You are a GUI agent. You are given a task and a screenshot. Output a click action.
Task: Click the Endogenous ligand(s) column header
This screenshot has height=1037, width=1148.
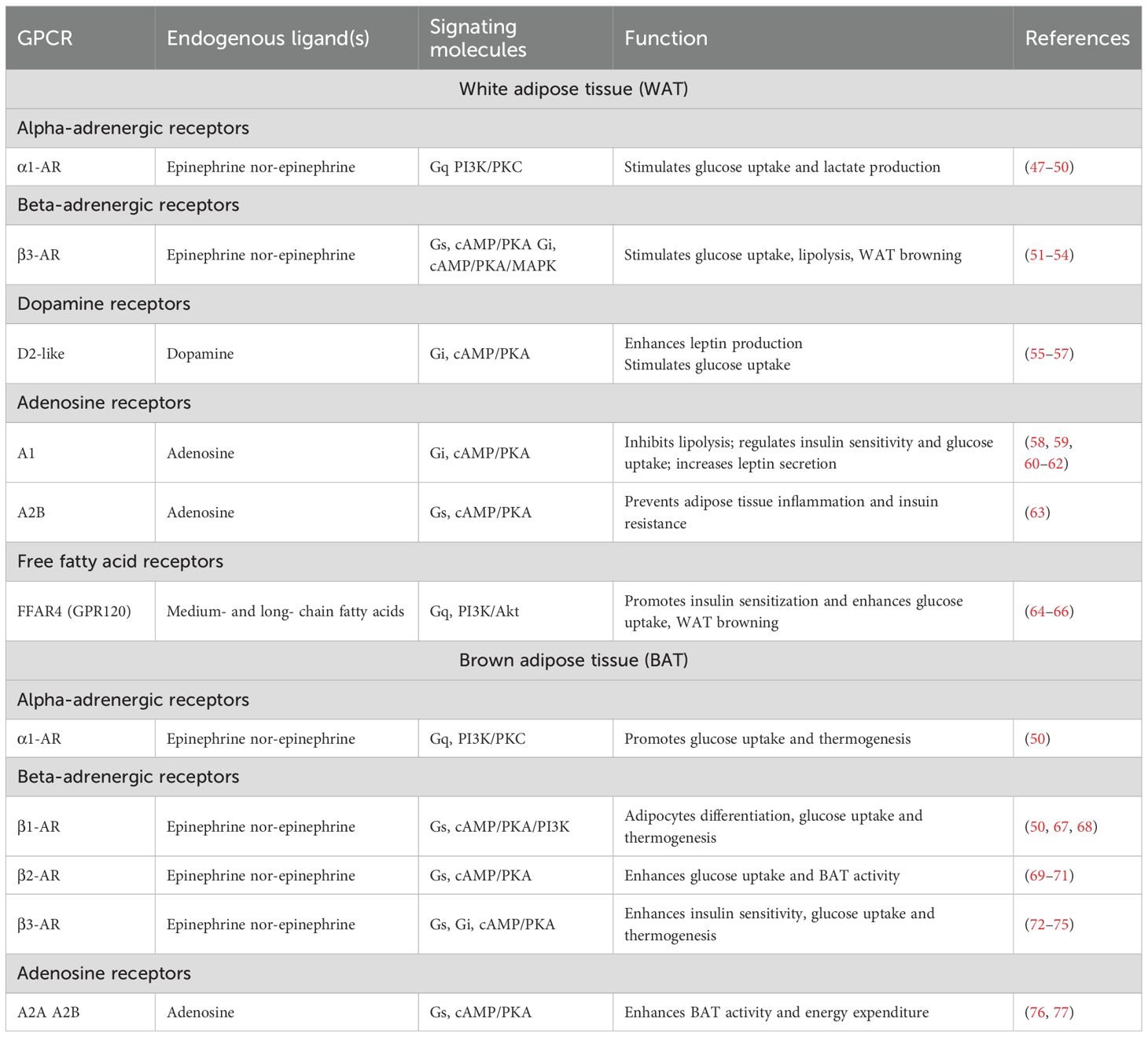(x=267, y=39)
